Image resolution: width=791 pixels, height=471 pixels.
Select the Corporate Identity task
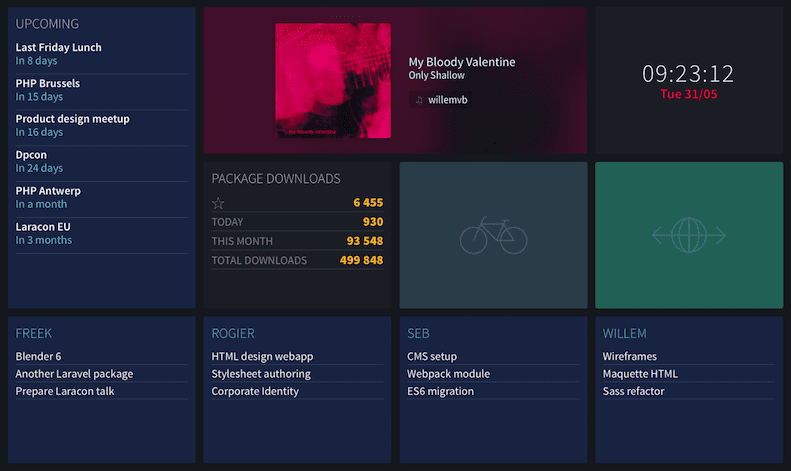(255, 391)
